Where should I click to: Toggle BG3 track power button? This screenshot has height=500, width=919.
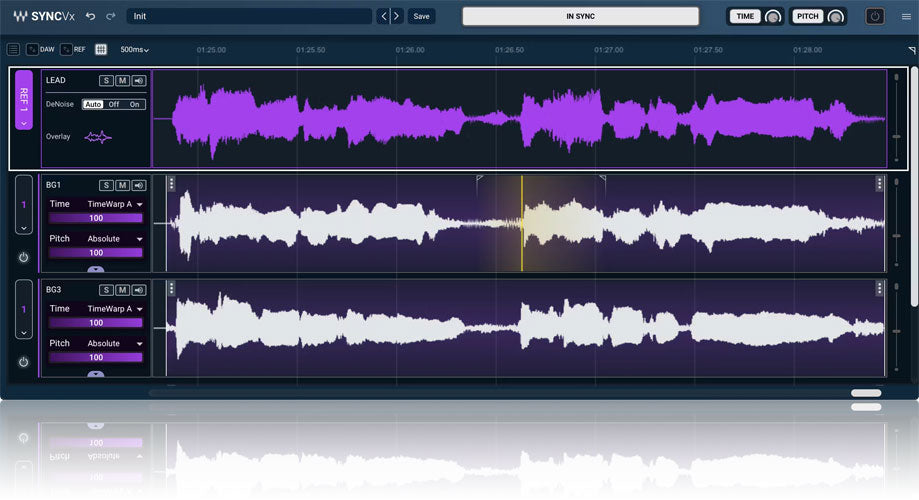click(x=23, y=362)
